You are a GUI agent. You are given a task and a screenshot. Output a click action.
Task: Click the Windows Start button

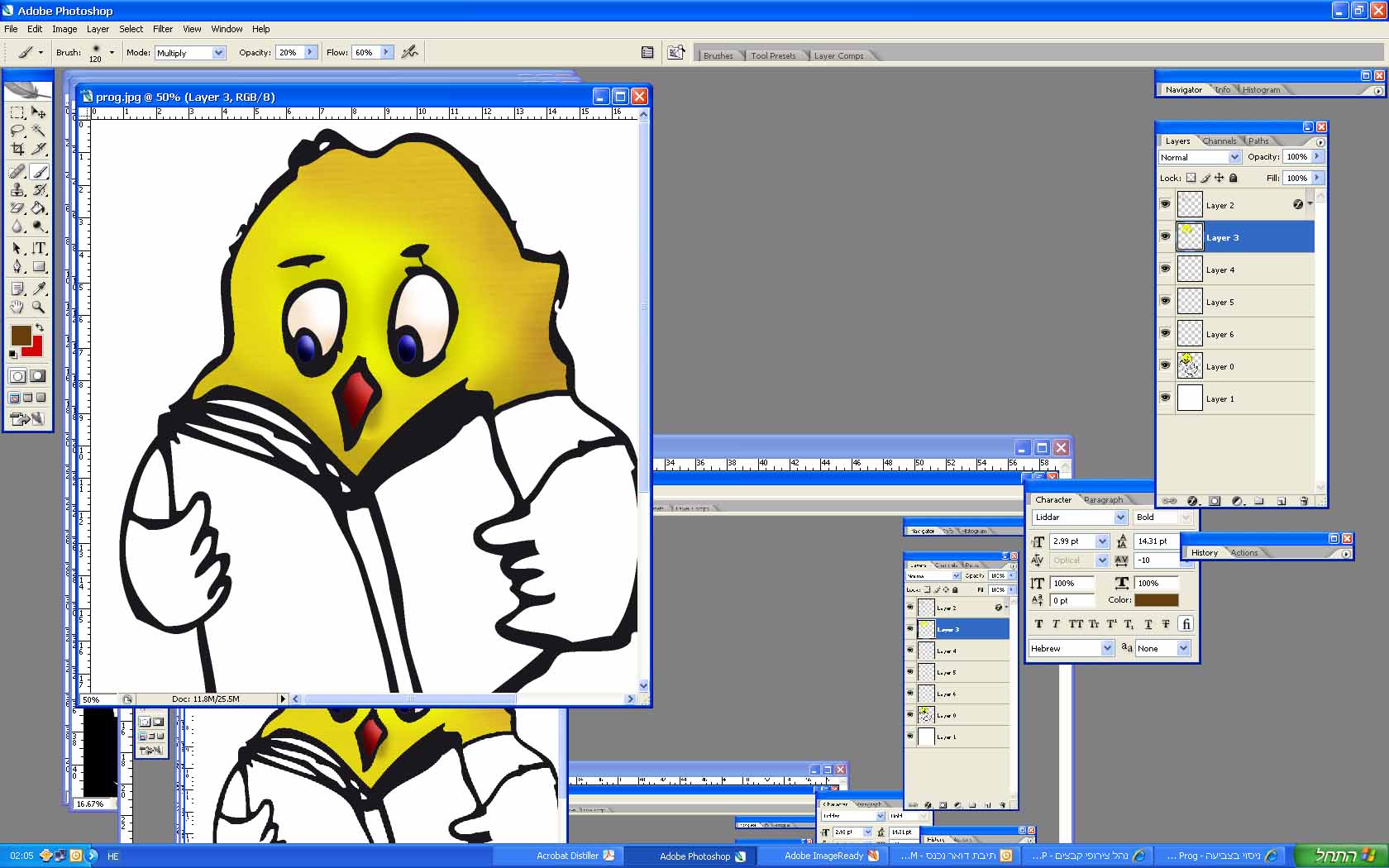click(1340, 856)
